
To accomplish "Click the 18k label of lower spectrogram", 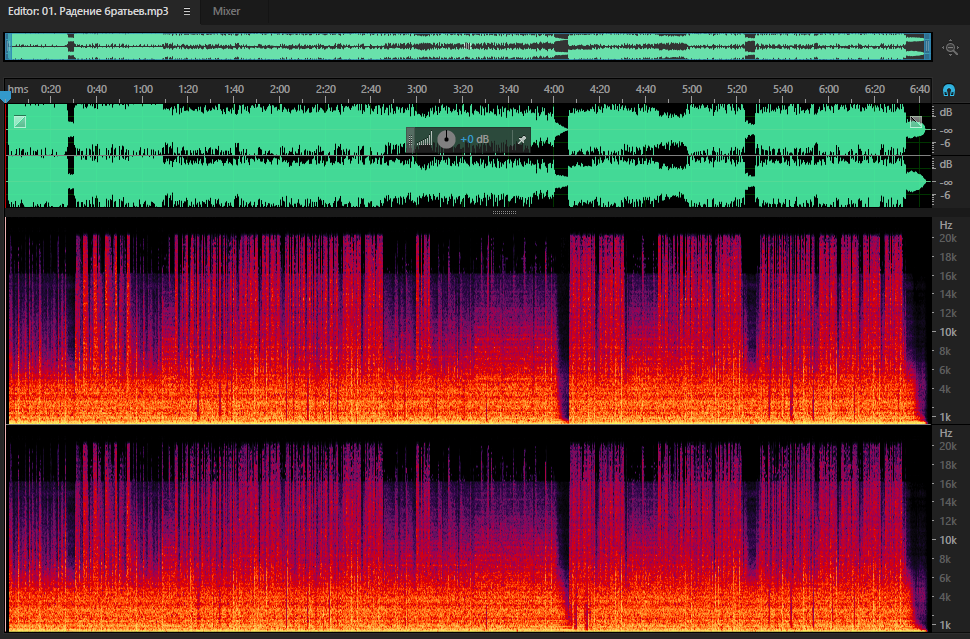I will [948, 465].
